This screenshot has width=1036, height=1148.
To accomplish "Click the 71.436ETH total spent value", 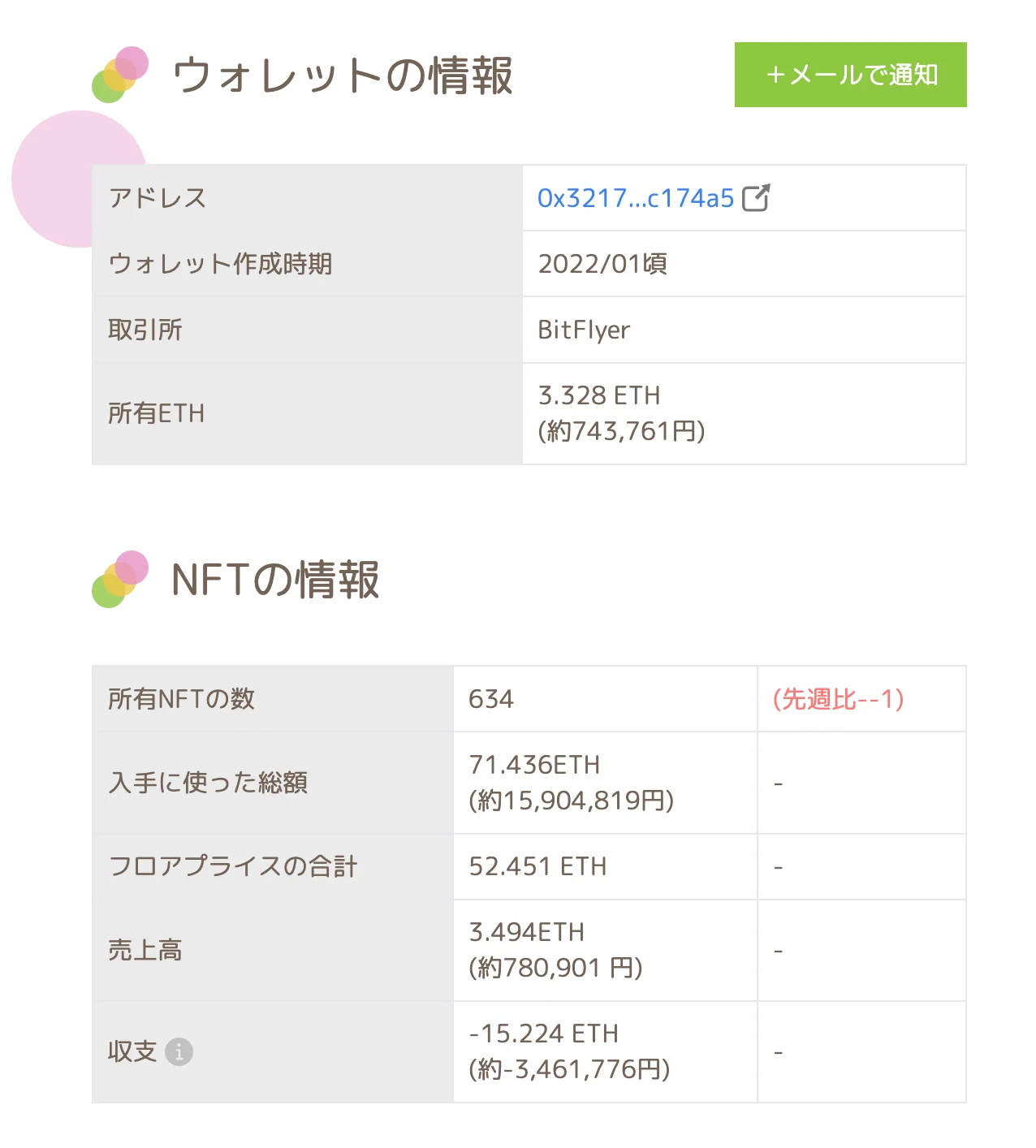I will (534, 765).
